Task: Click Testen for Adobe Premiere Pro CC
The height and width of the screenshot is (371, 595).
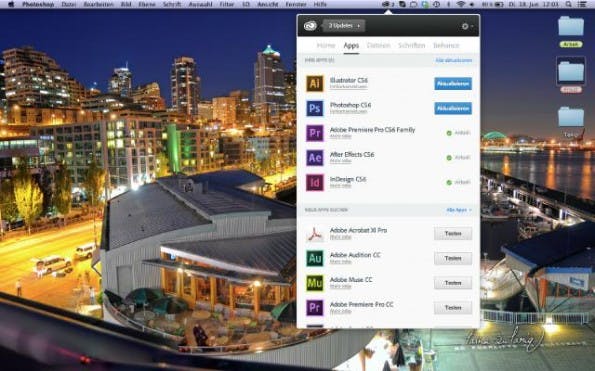Action: pos(453,308)
